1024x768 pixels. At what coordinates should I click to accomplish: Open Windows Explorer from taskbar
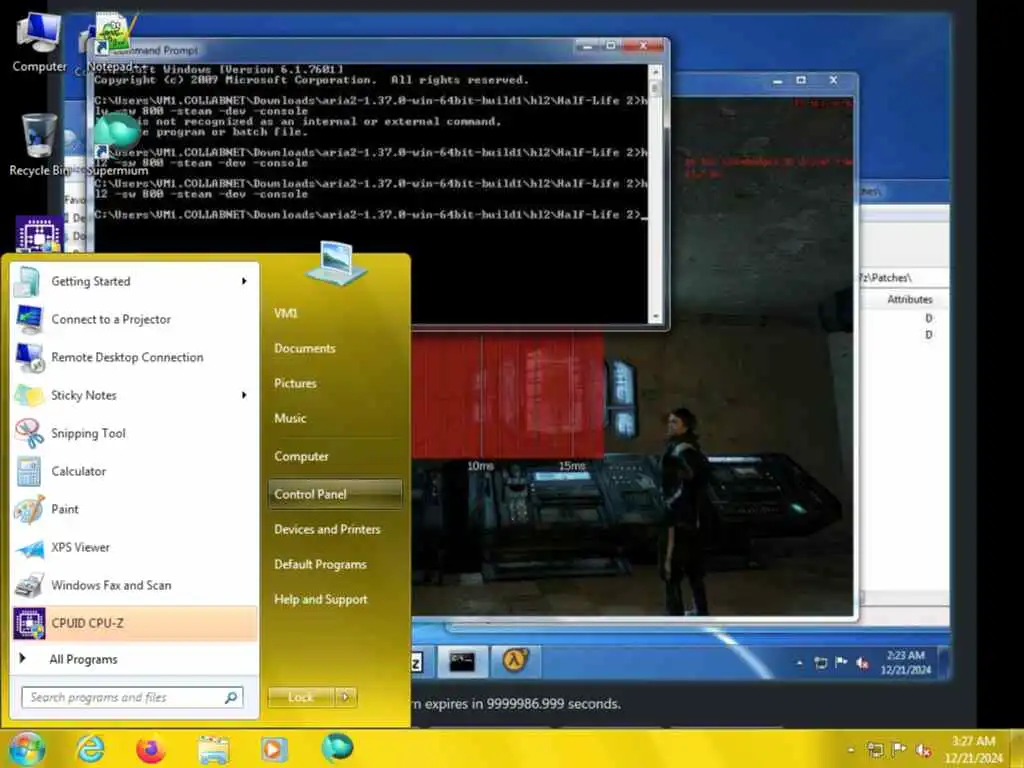(213, 749)
